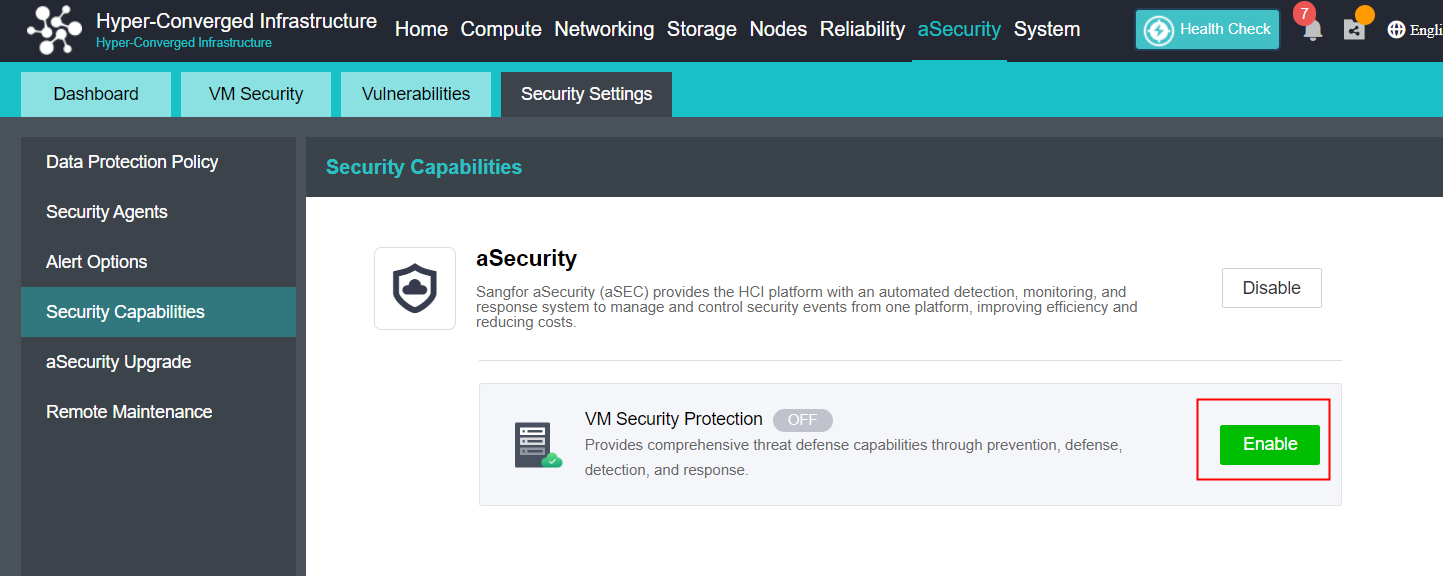The height and width of the screenshot is (576, 1443).
Task: Open aSecurity Upgrade in sidebar
Action: pos(118,362)
